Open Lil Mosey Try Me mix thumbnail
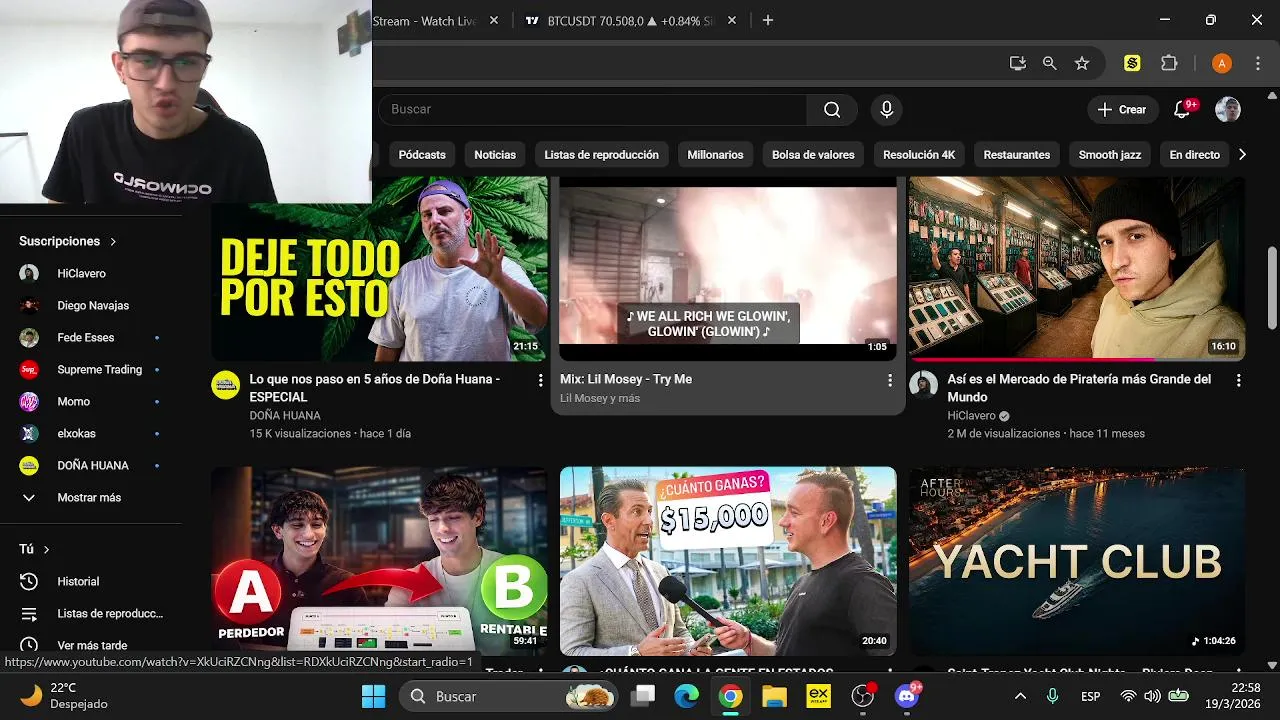The width and height of the screenshot is (1280, 720). pyautogui.click(x=728, y=269)
